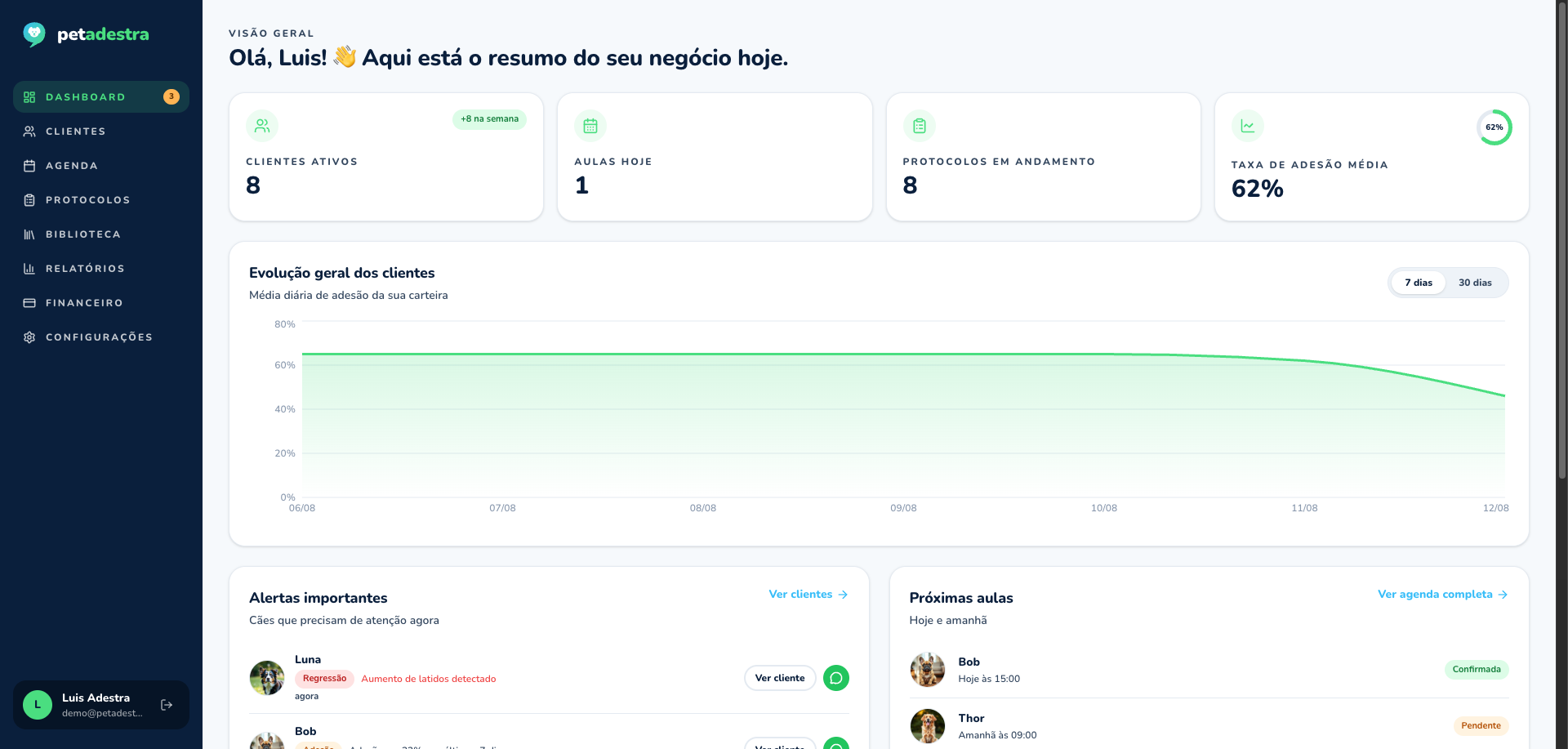Open the Ver clientes link

tap(808, 595)
